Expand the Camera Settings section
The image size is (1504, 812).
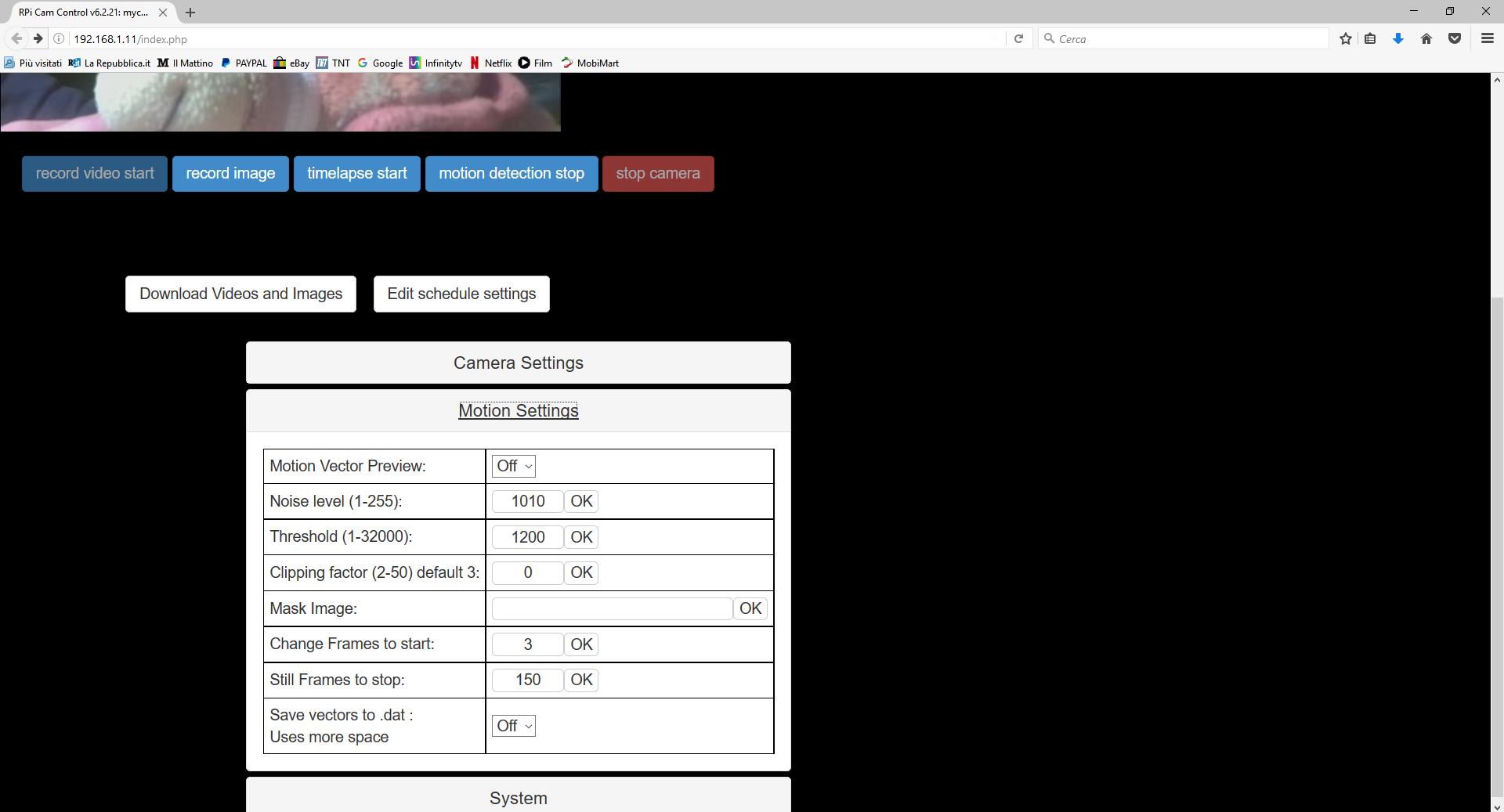tap(519, 363)
